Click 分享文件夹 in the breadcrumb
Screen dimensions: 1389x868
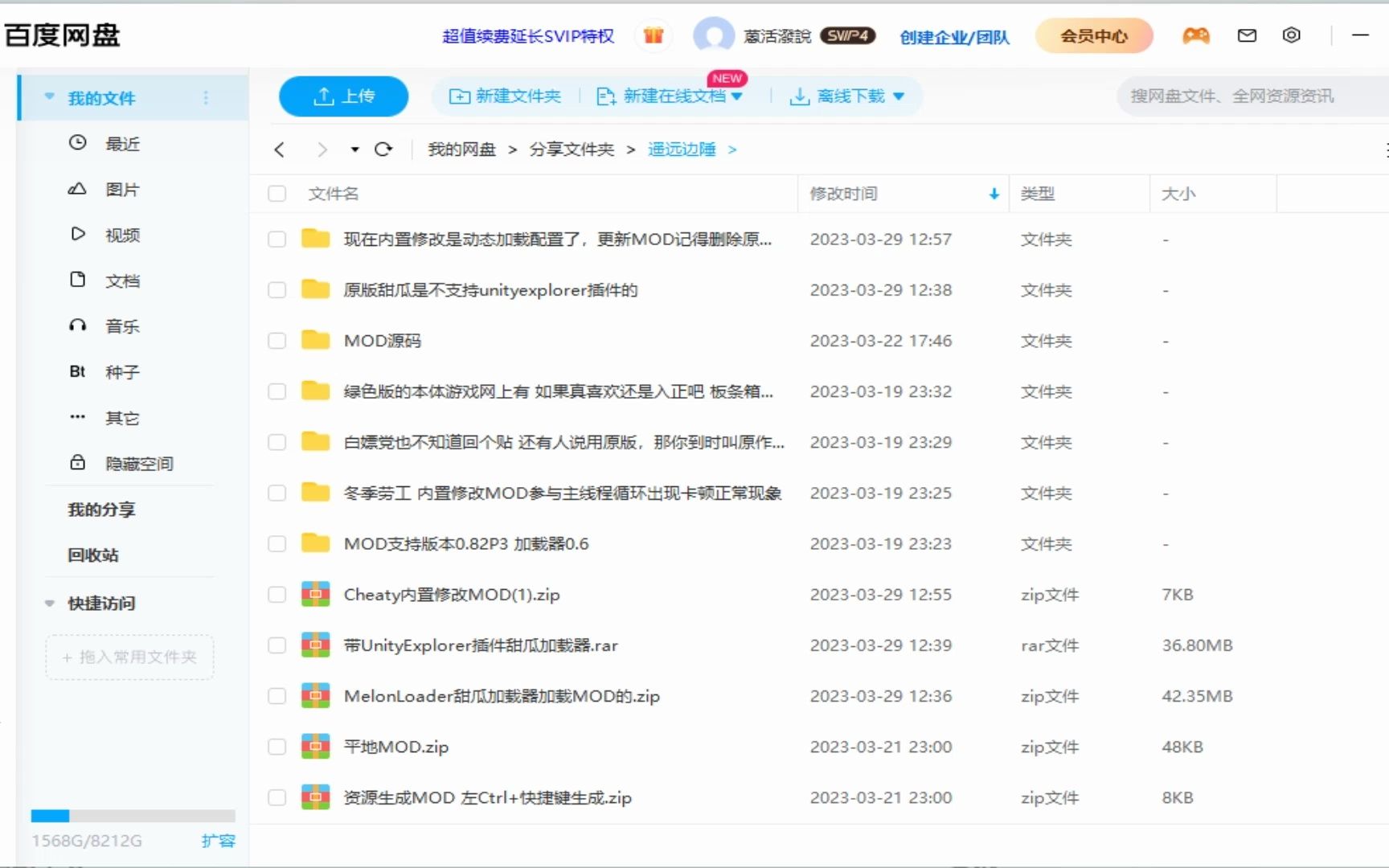(x=572, y=149)
